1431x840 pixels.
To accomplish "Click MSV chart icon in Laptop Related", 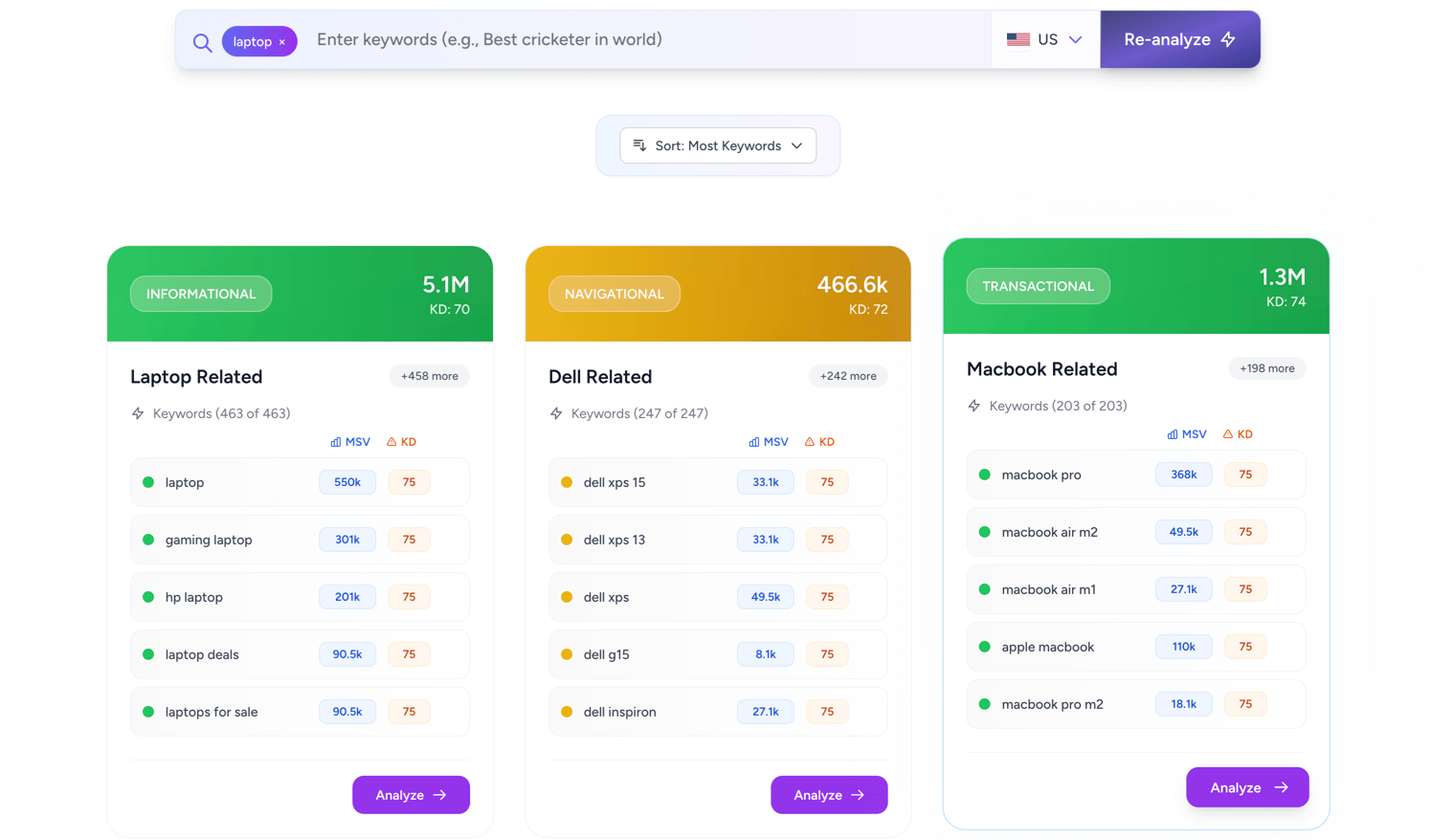I will point(336,442).
